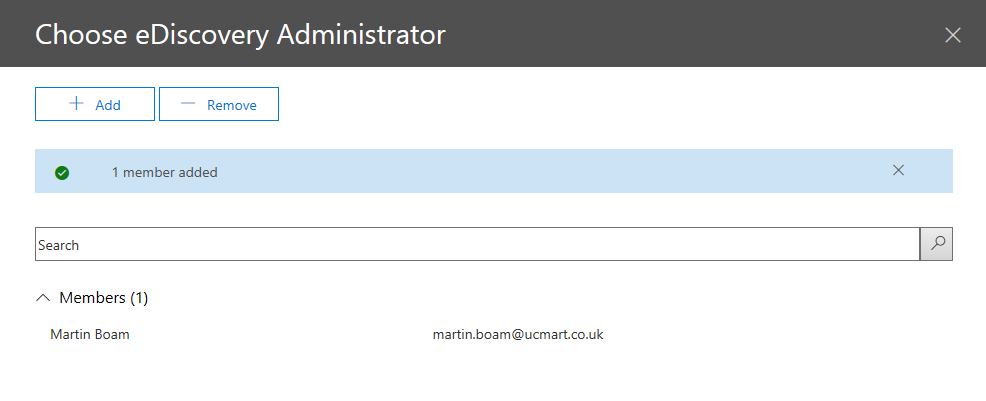The image size is (986, 401).
Task: Click the minus icon on Remove button
Action: coord(187,104)
